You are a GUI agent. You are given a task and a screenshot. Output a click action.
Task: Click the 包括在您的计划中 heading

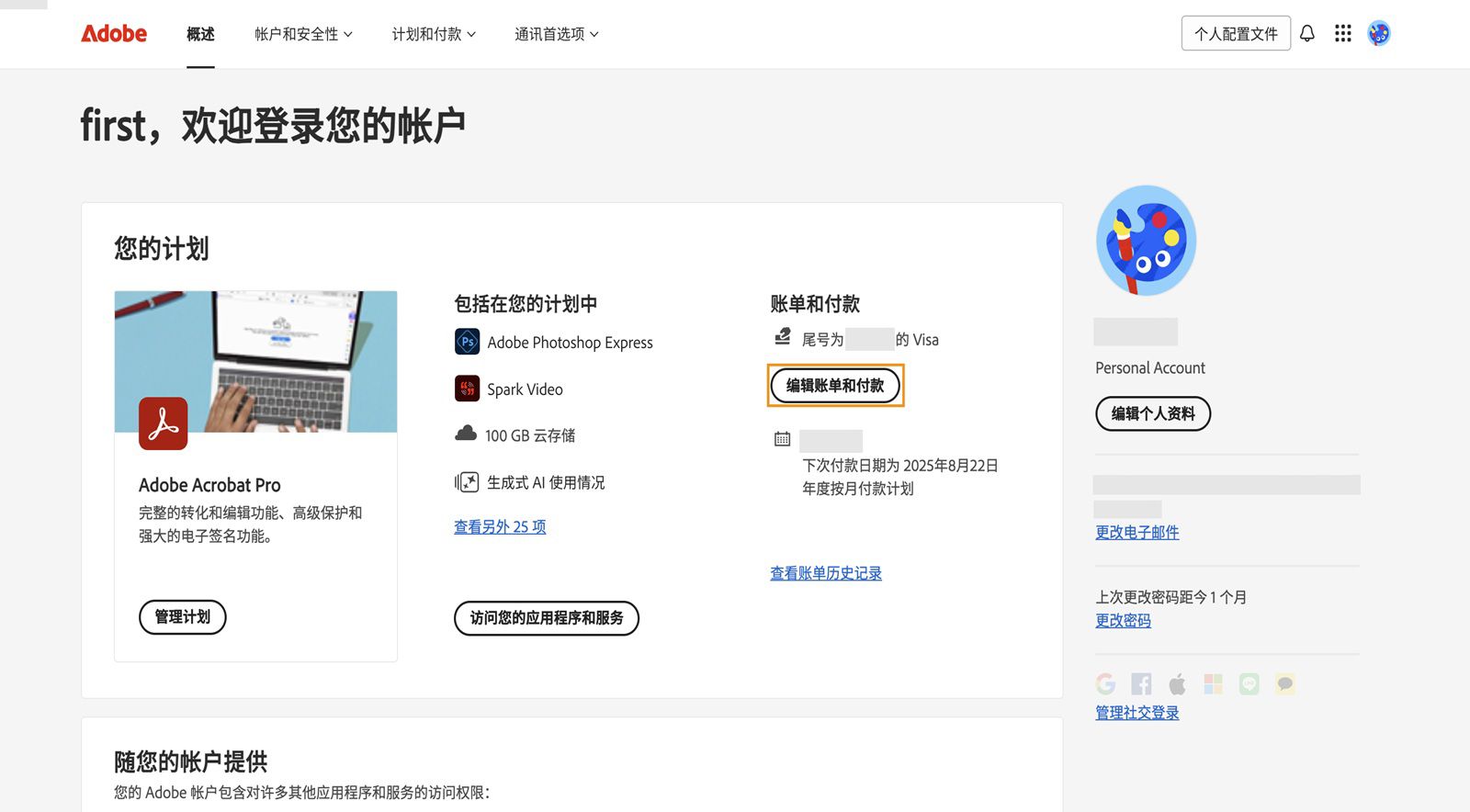(x=526, y=304)
